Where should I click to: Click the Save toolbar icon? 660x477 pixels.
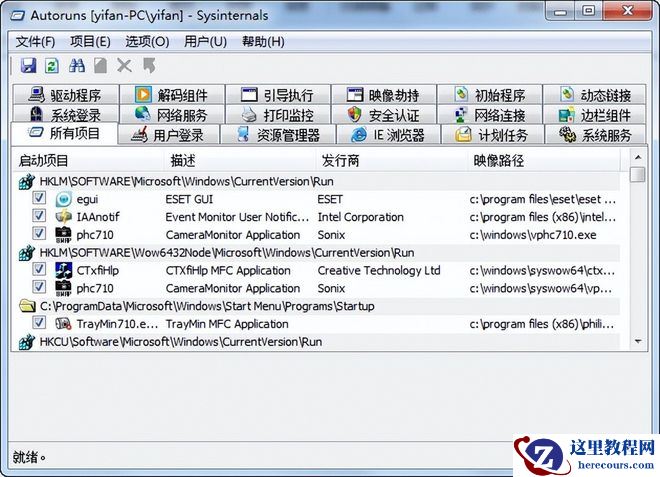tap(28, 66)
